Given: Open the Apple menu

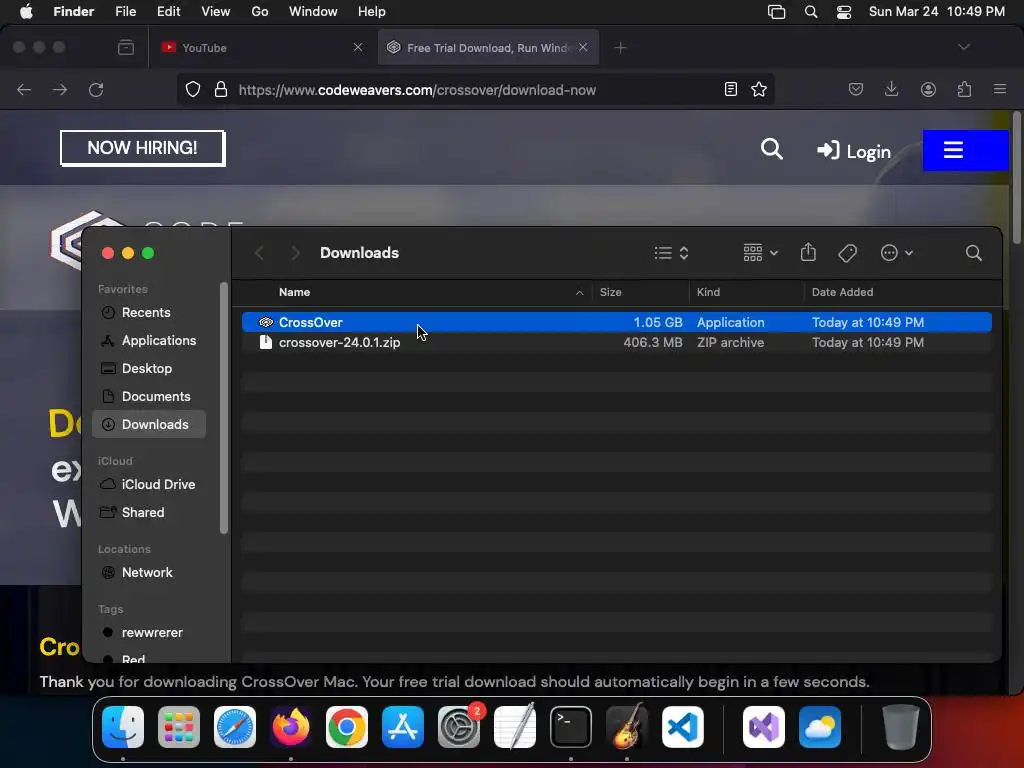Looking at the screenshot, I should [x=26, y=12].
